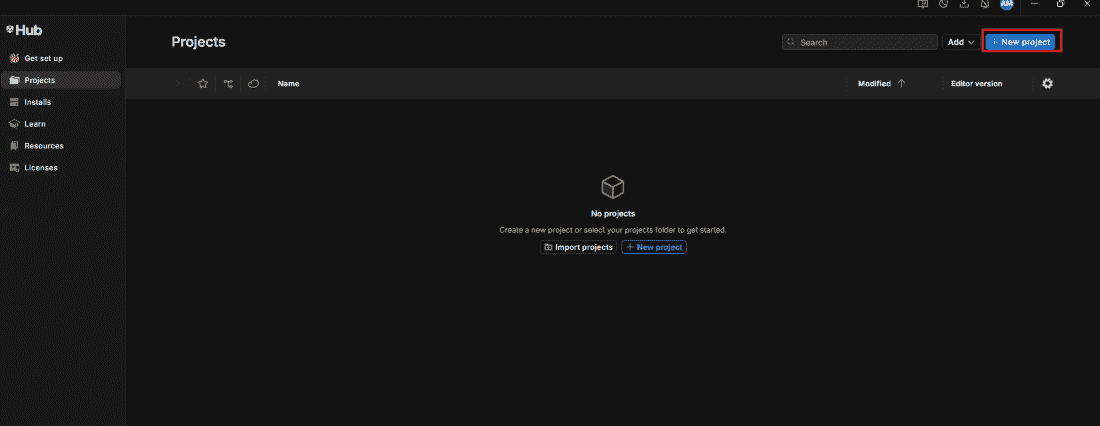1100x426 pixels.
Task: Select Projects in the sidebar
Action: [61, 80]
